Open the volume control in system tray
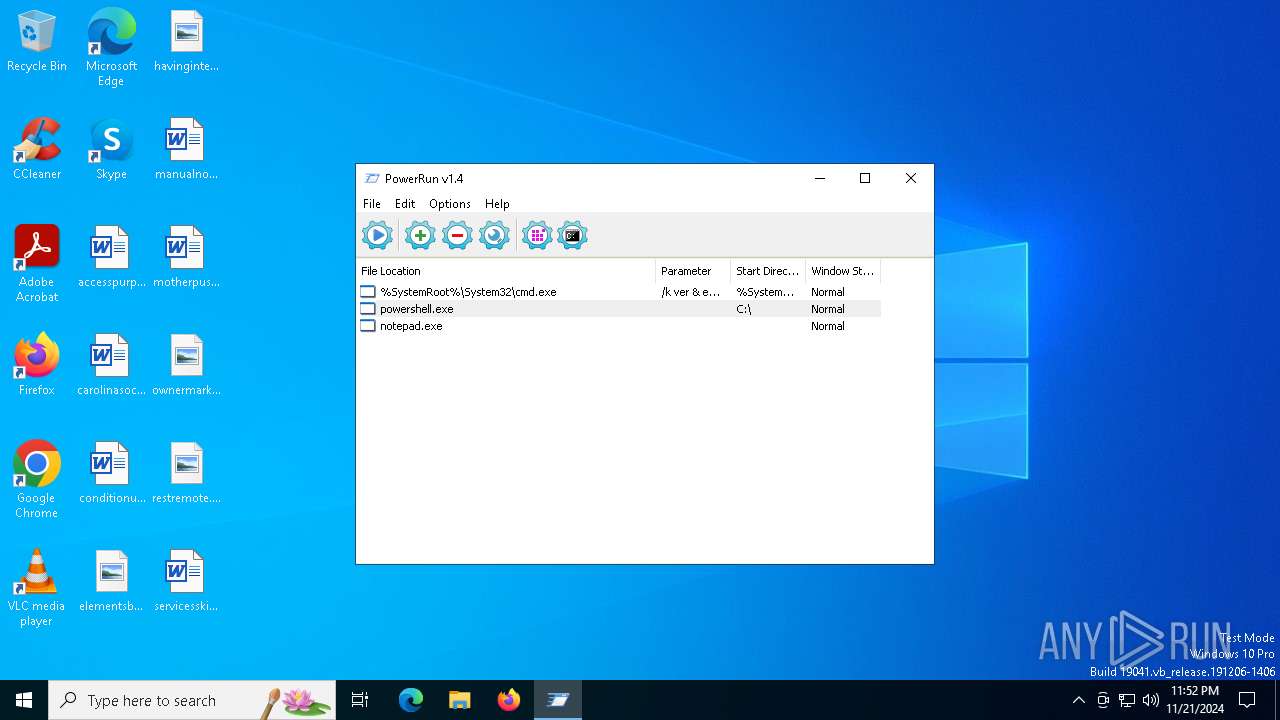 pyautogui.click(x=1151, y=700)
